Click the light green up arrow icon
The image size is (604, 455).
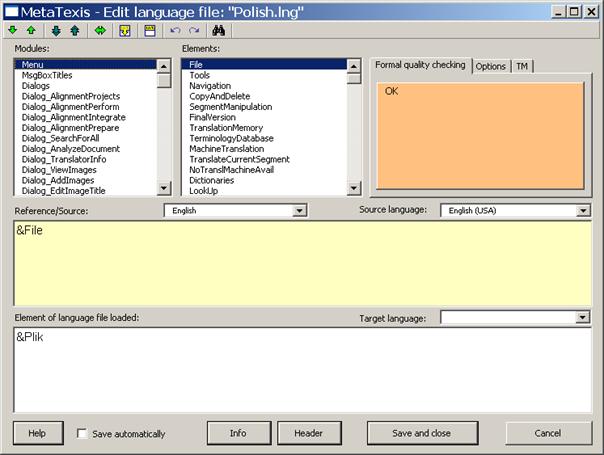tap(31, 30)
